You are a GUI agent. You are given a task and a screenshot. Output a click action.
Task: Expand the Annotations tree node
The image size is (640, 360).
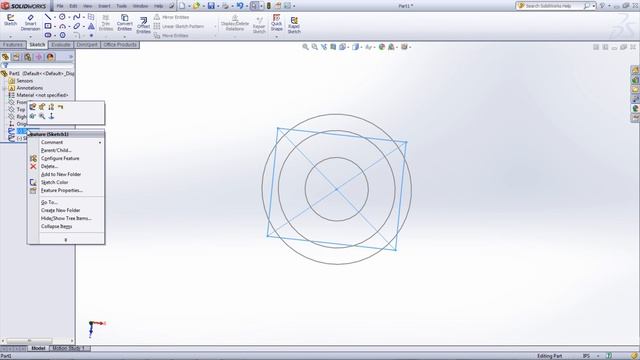pyautogui.click(x=4, y=88)
